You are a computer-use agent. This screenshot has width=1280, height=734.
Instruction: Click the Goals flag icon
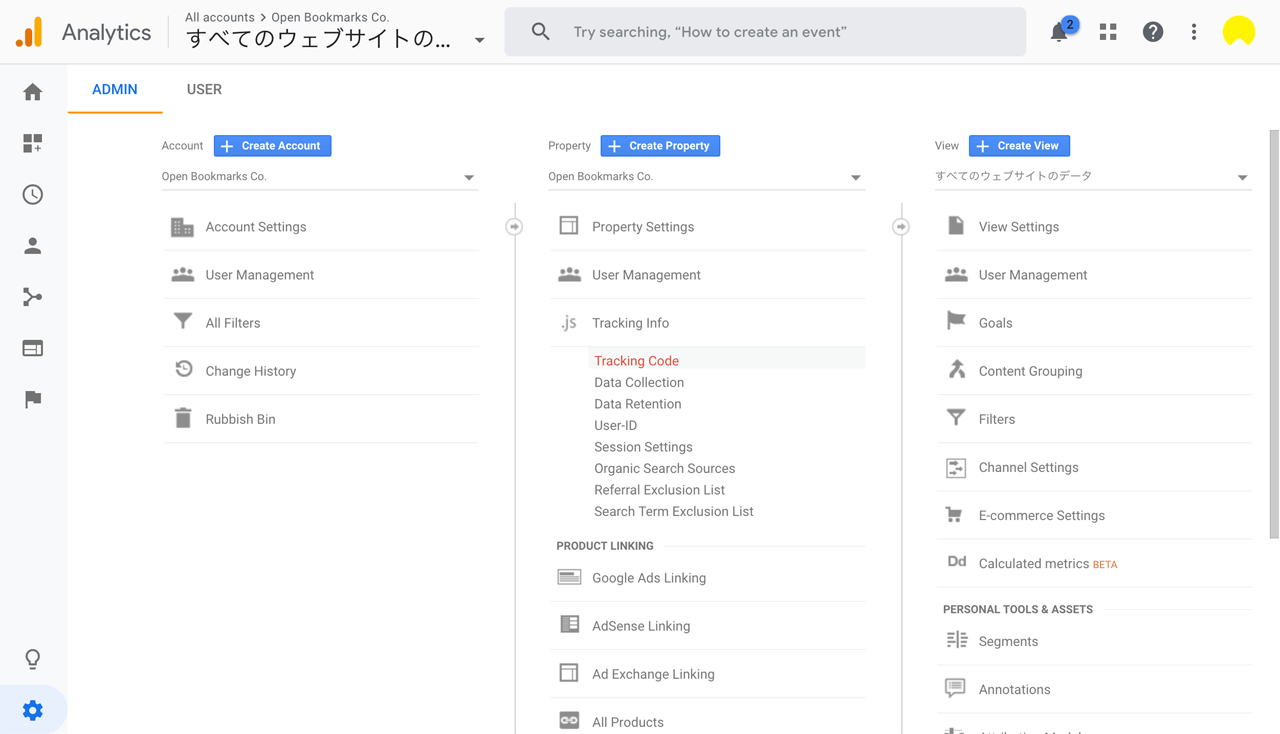956,322
